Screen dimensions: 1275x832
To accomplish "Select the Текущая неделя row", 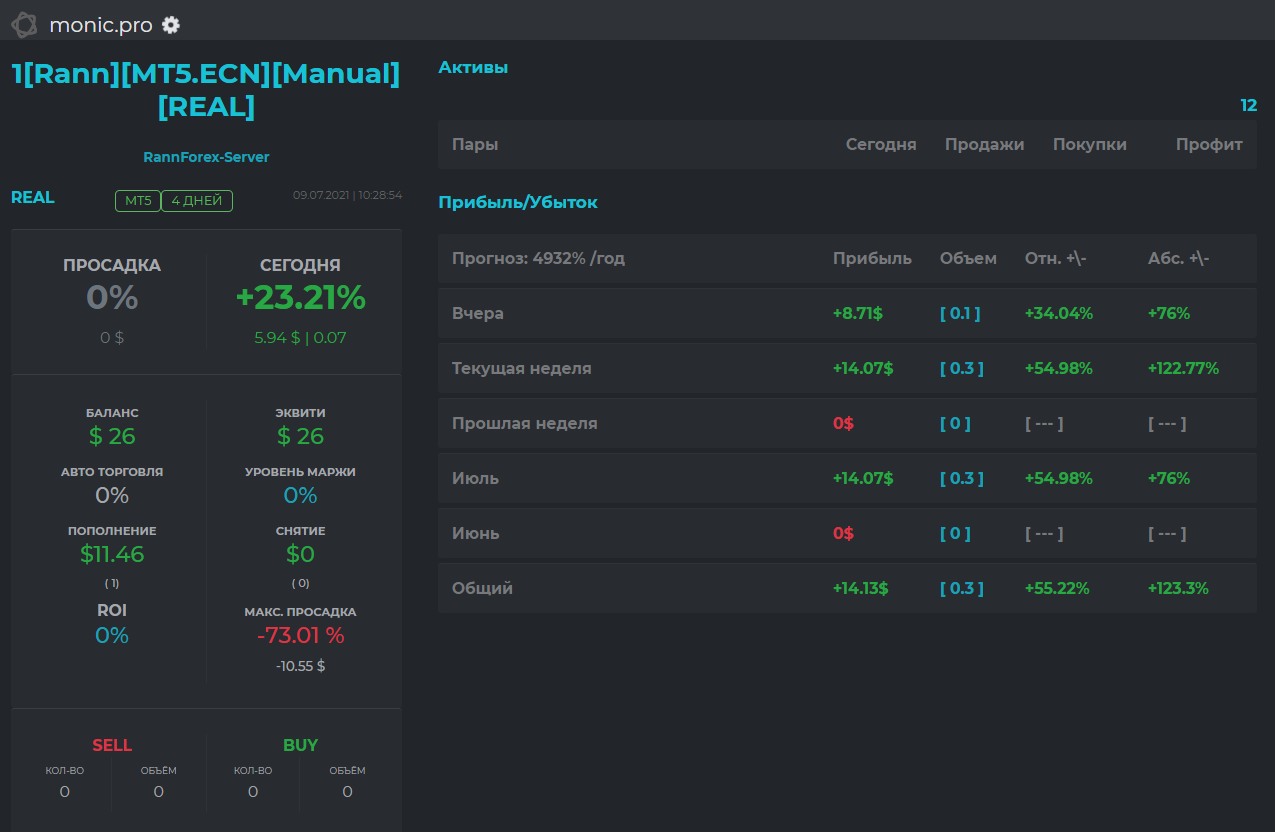I will pos(847,368).
